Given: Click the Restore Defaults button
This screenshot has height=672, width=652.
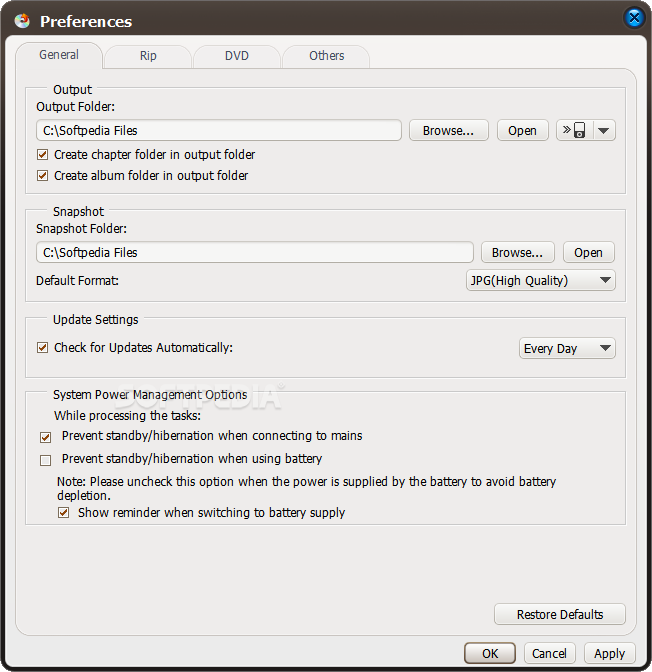Looking at the screenshot, I should pyautogui.click(x=559, y=615).
